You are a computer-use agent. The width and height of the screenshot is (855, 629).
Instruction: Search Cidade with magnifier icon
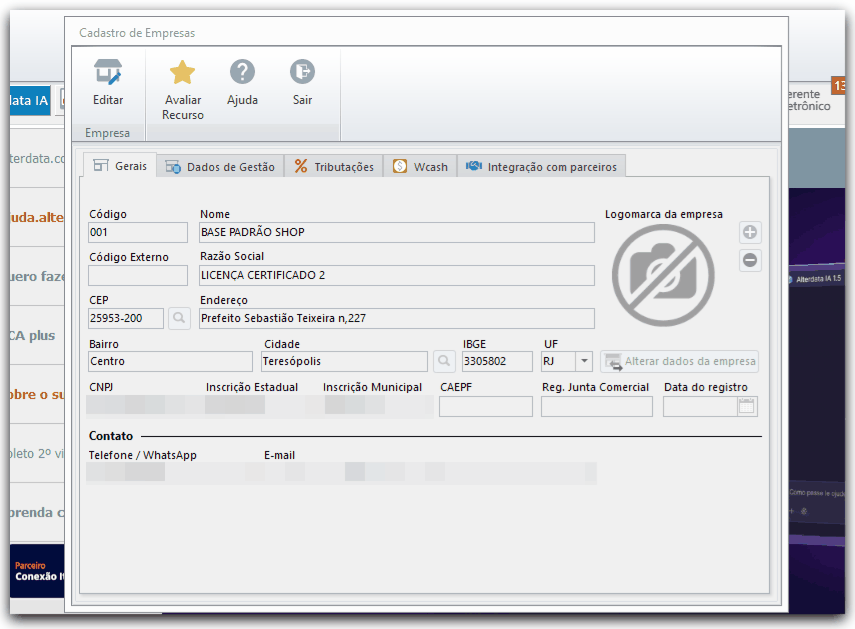pyautogui.click(x=444, y=361)
